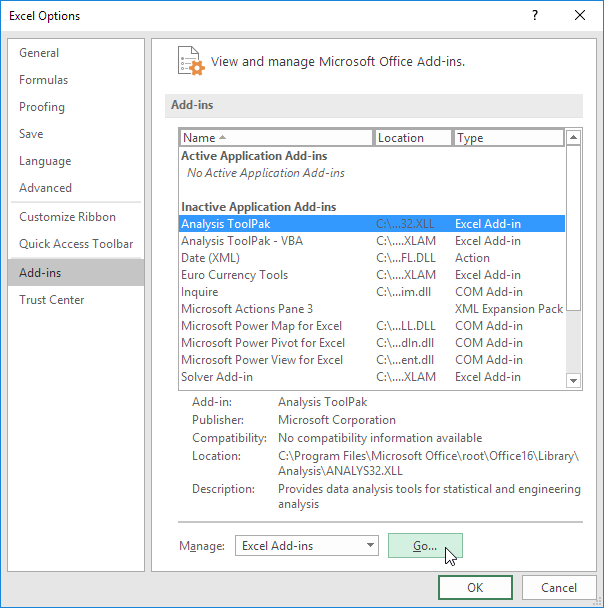
Task: Open the Language options category
Action: 76,161
